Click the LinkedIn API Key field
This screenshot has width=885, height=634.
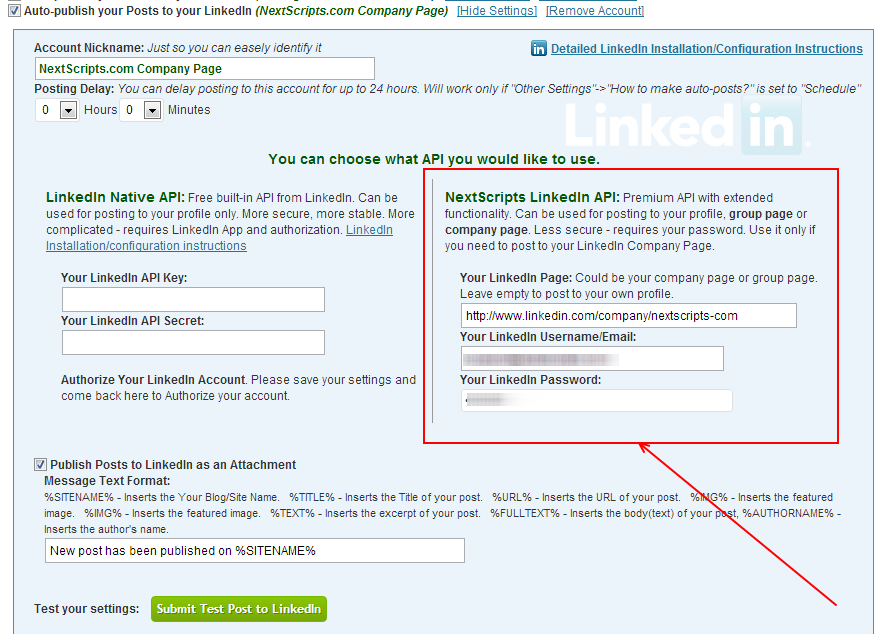pyautogui.click(x=193, y=299)
